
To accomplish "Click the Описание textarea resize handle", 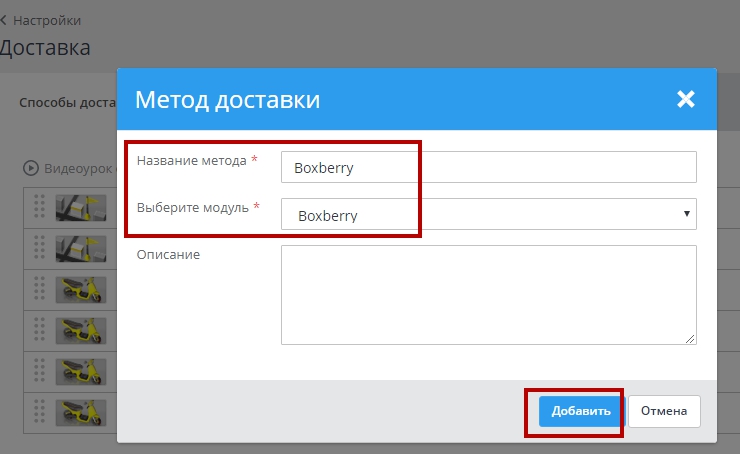I will pyautogui.click(x=690, y=339).
